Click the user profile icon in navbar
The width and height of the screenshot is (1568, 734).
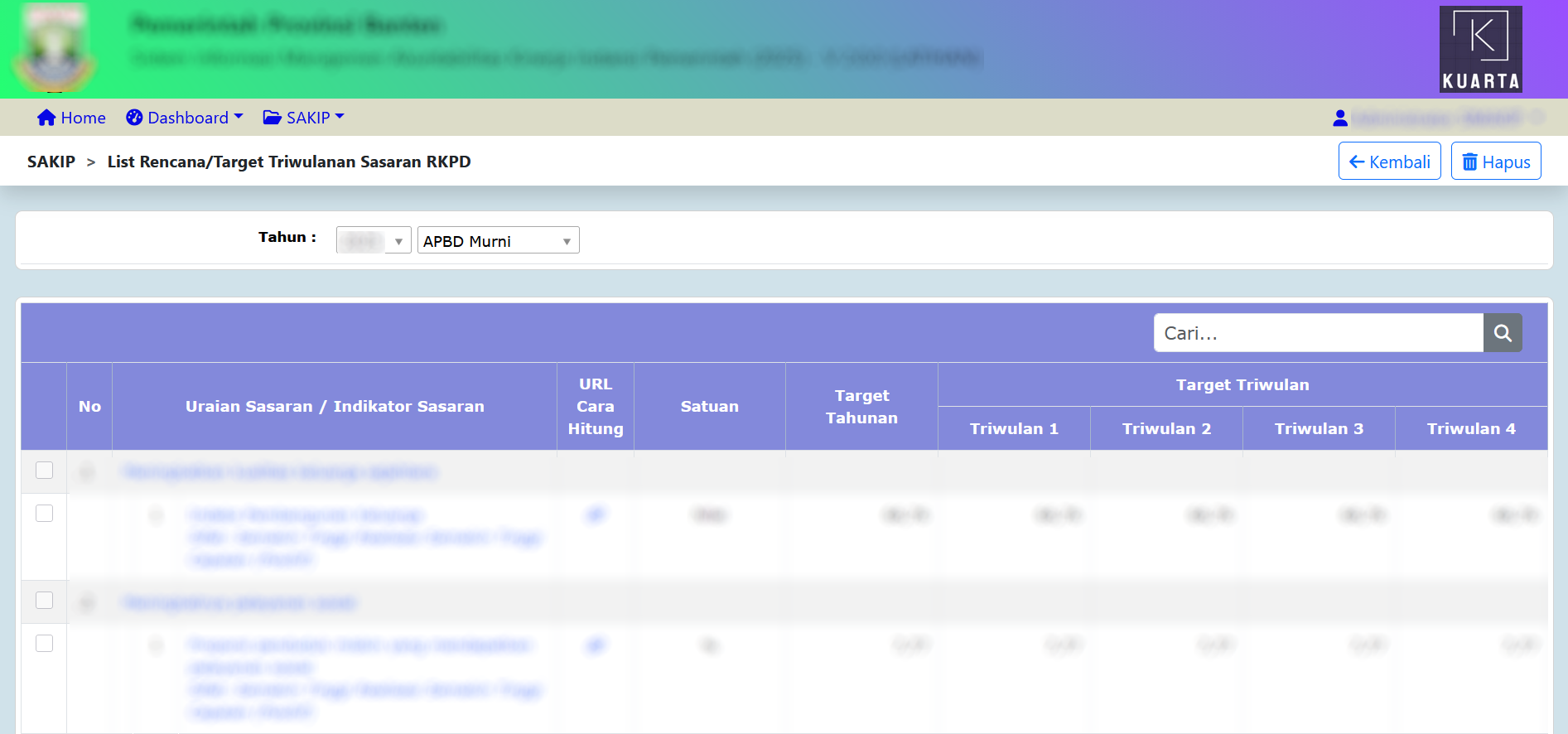point(1339,118)
